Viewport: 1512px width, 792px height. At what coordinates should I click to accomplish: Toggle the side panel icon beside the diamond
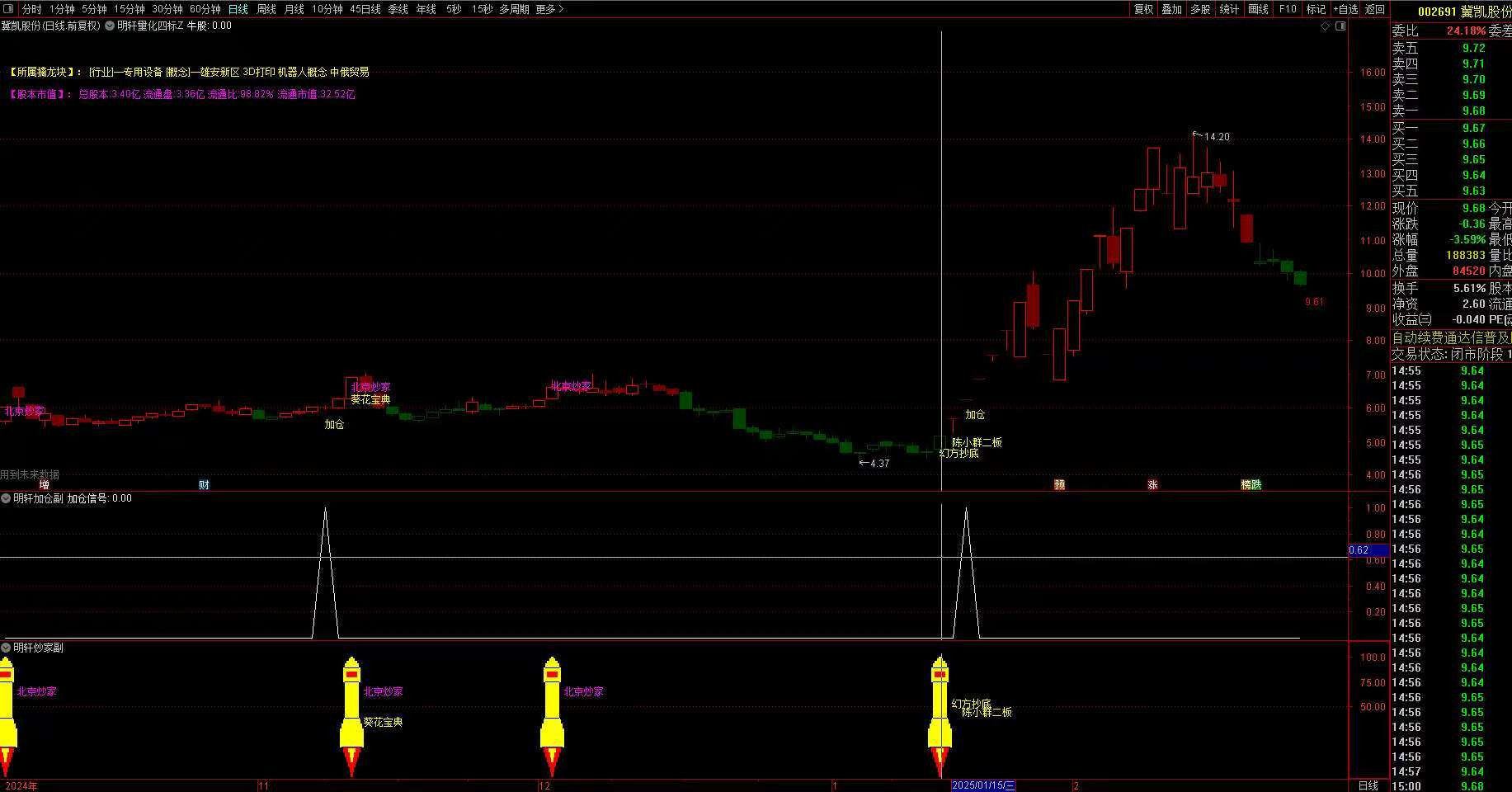tap(1340, 26)
